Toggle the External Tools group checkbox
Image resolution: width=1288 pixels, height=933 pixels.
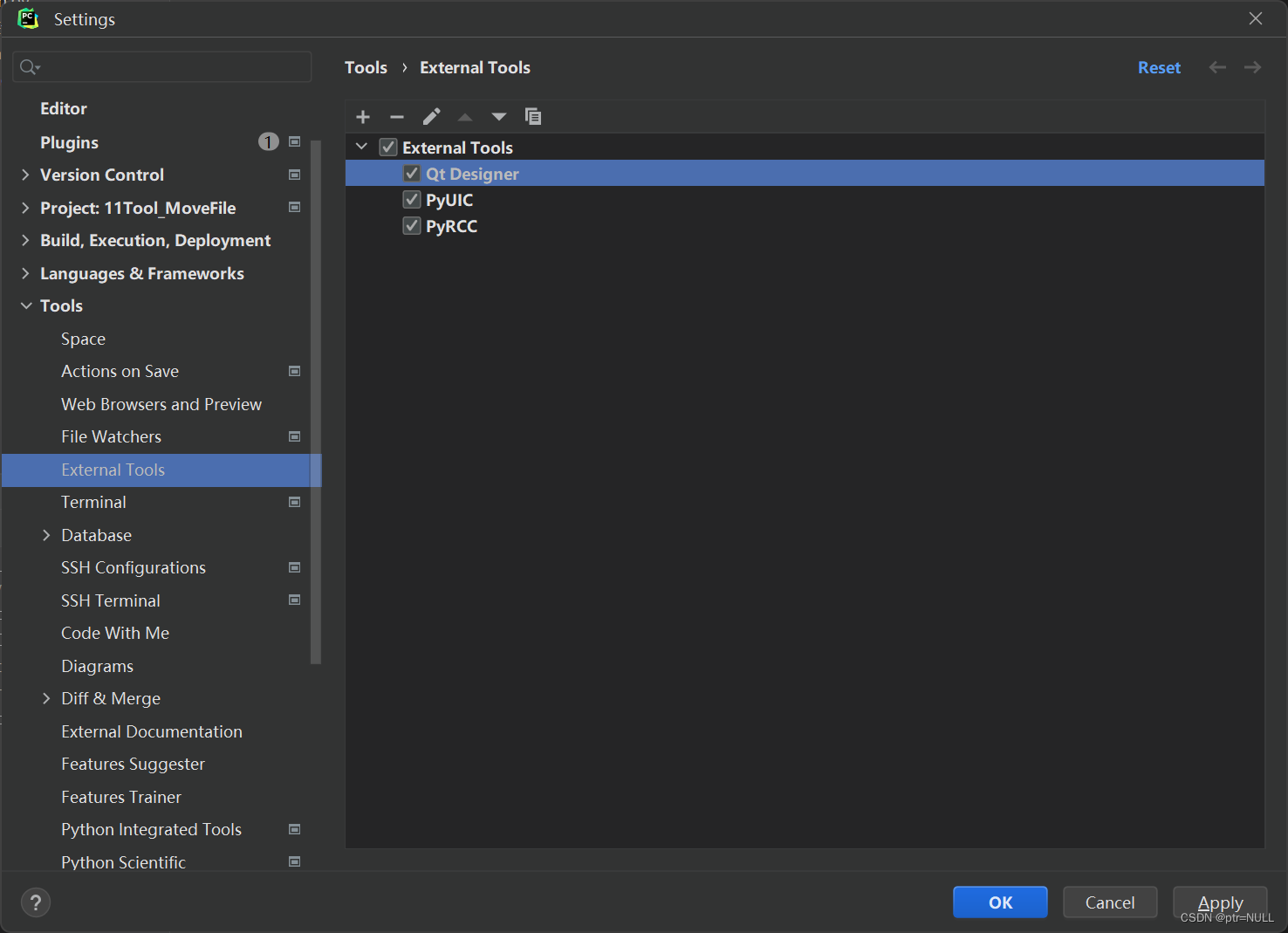pyautogui.click(x=388, y=147)
